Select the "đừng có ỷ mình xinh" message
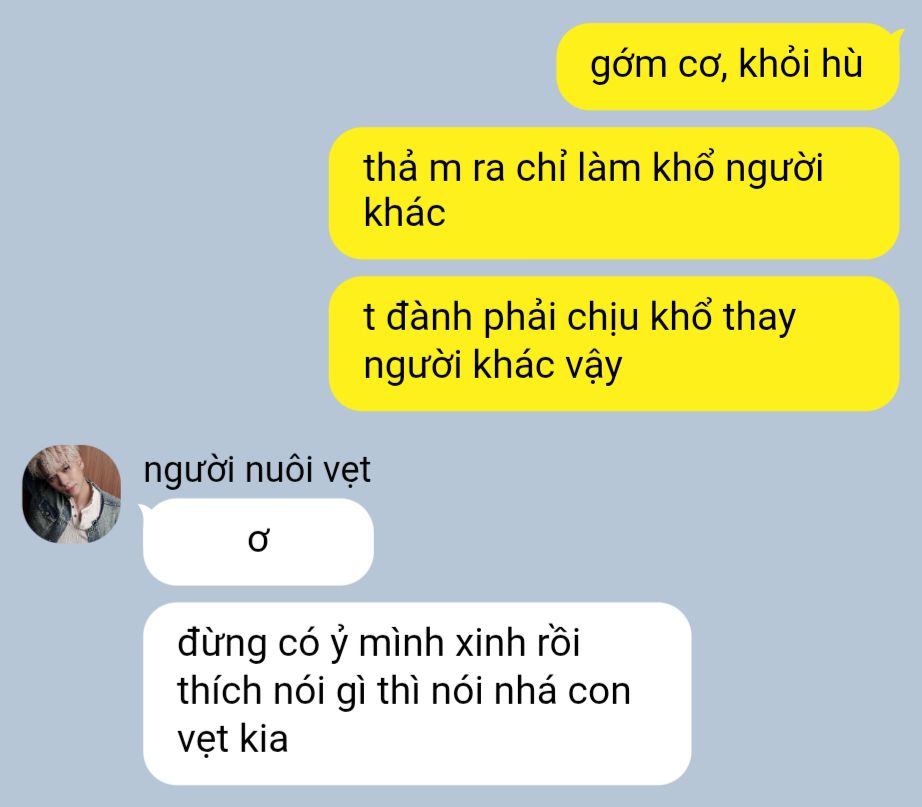This screenshot has width=922, height=807. pos(417,693)
